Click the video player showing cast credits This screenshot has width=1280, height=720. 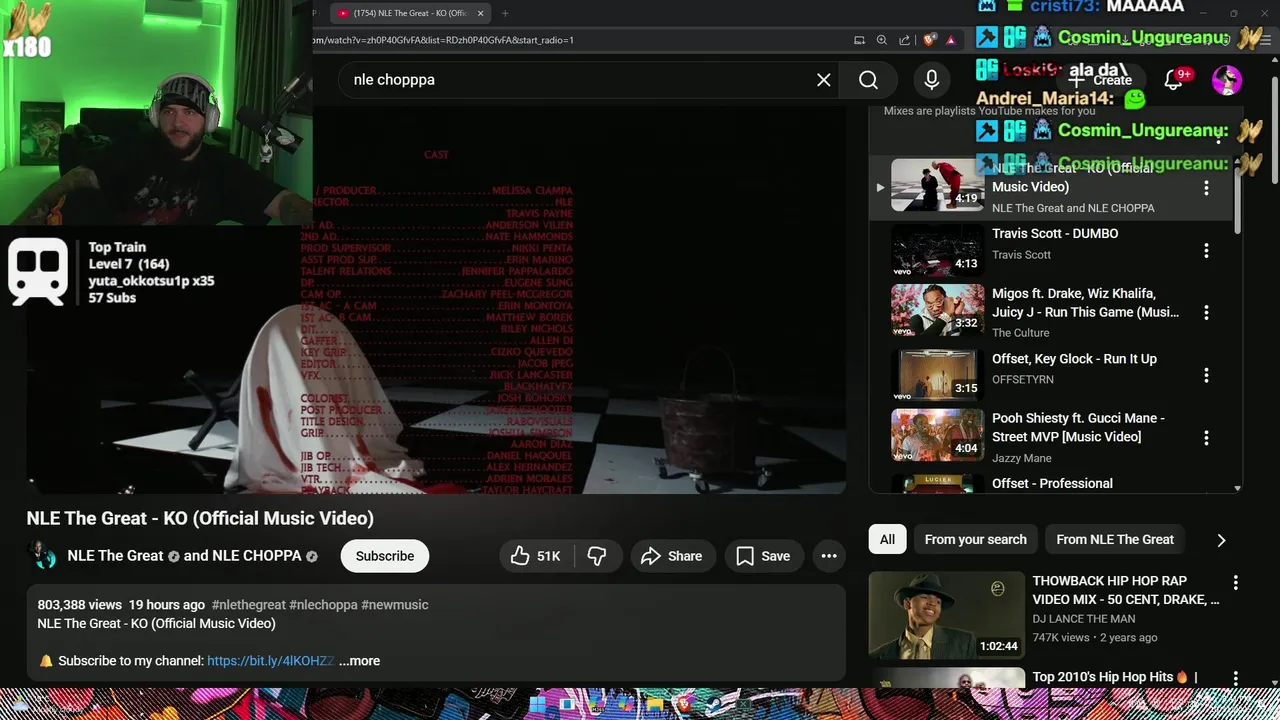coord(436,300)
